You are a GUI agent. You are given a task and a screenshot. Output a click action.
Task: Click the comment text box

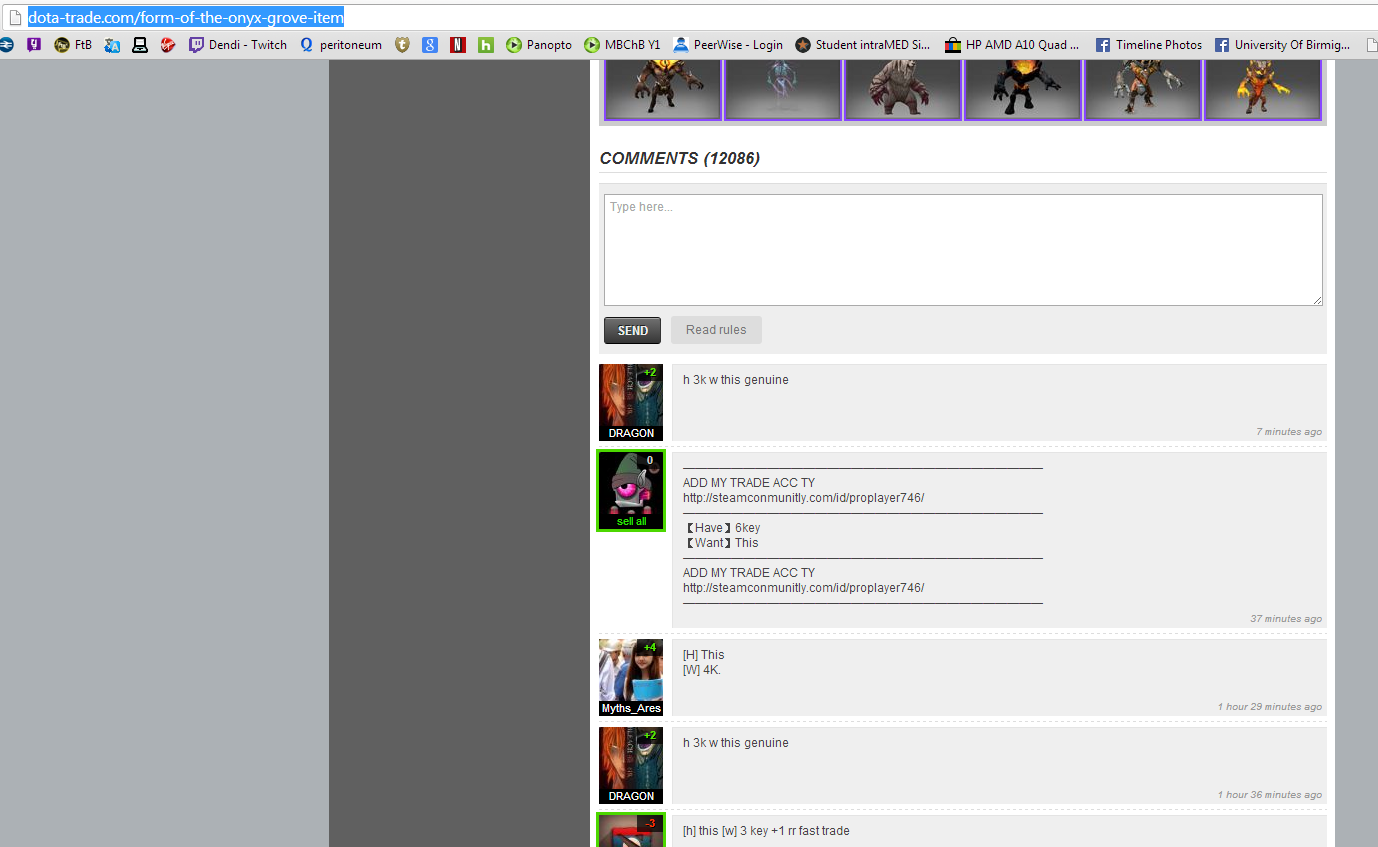[x=963, y=250]
